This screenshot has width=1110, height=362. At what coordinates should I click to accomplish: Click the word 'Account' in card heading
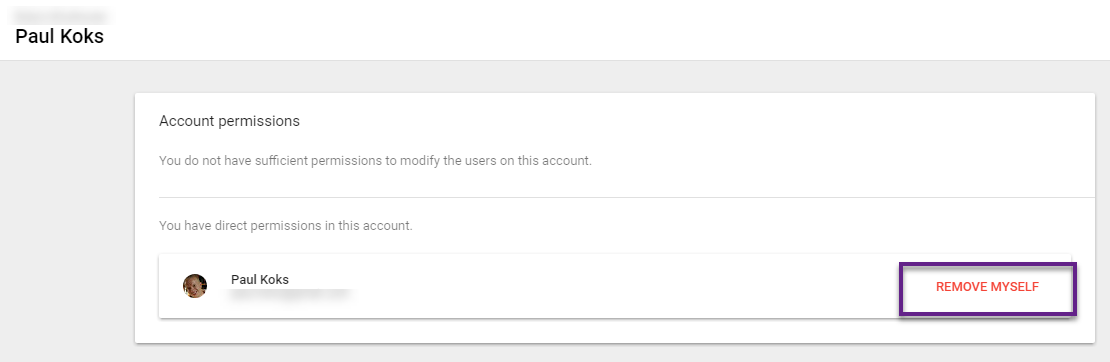tap(187, 121)
